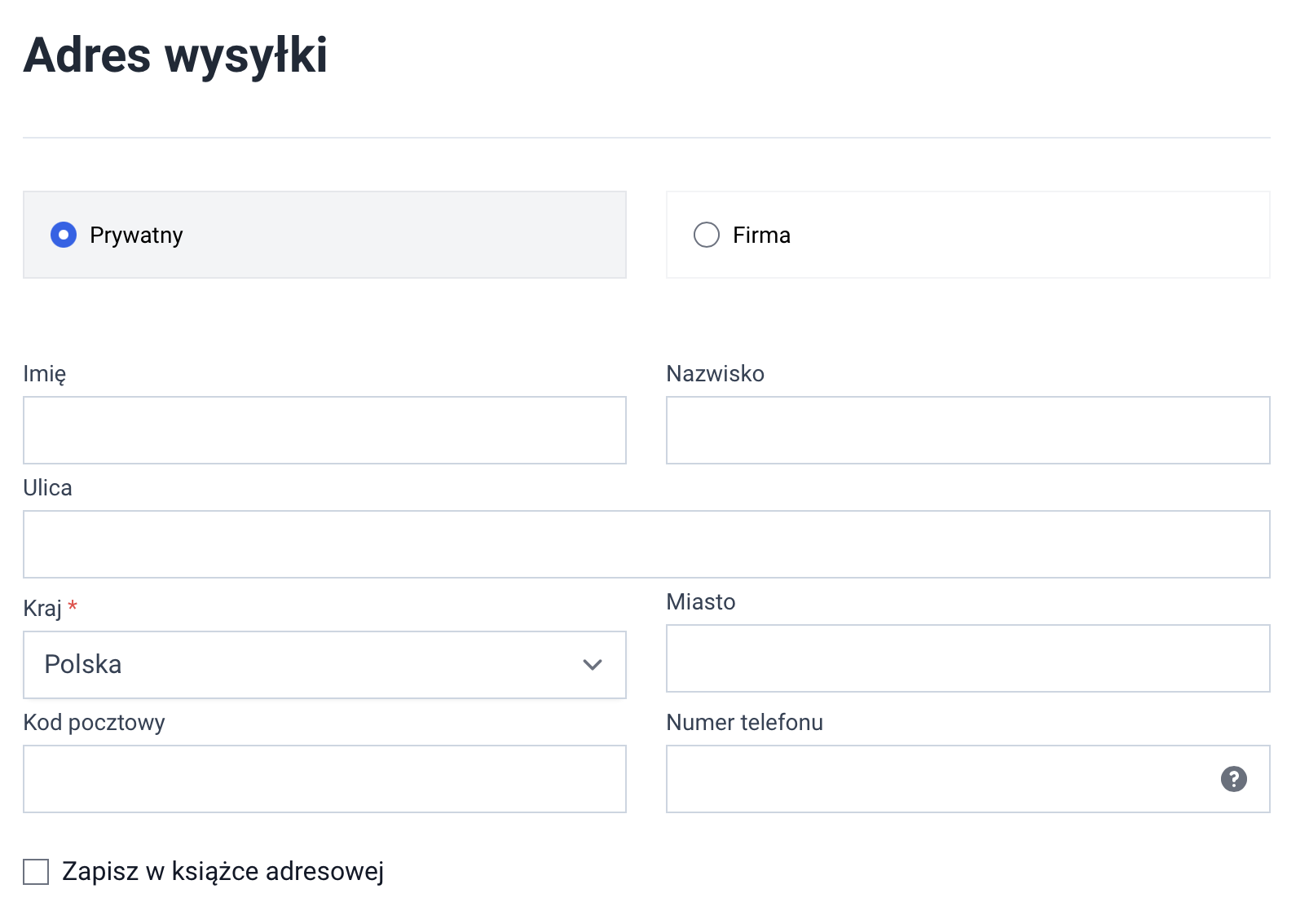This screenshot has height=924, width=1309.
Task: Click the Adres wysyłki heading
Action: point(175,55)
